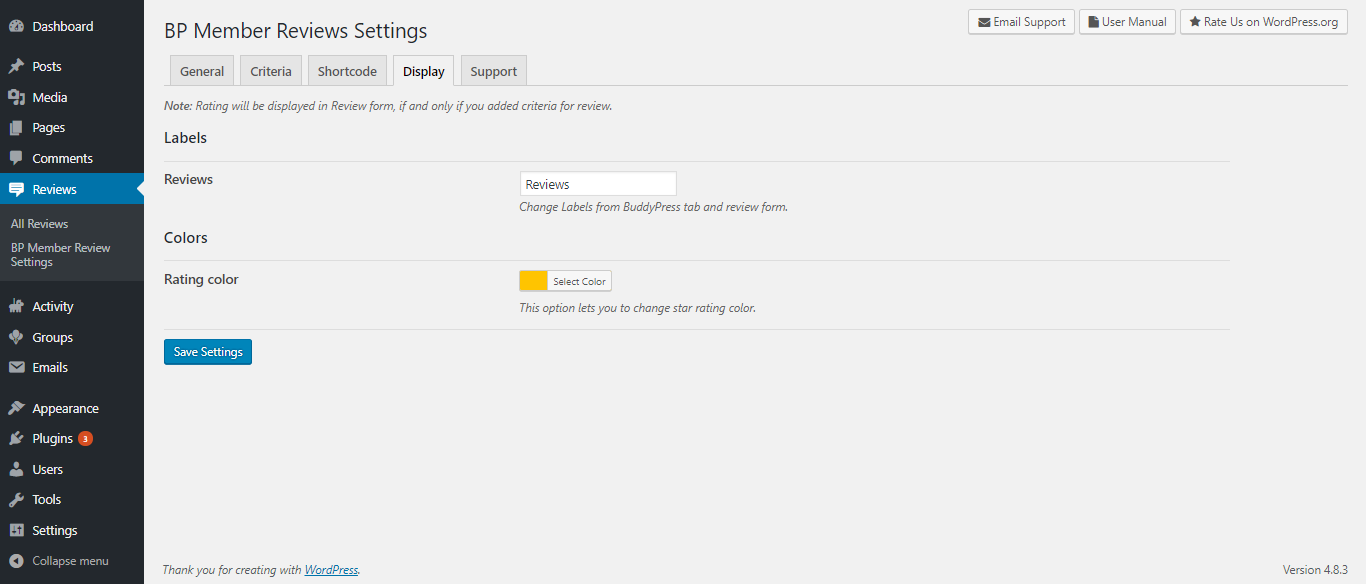Viewport: 1366px width, 584px height.
Task: Open the WordPress footer link
Action: pyautogui.click(x=331, y=570)
